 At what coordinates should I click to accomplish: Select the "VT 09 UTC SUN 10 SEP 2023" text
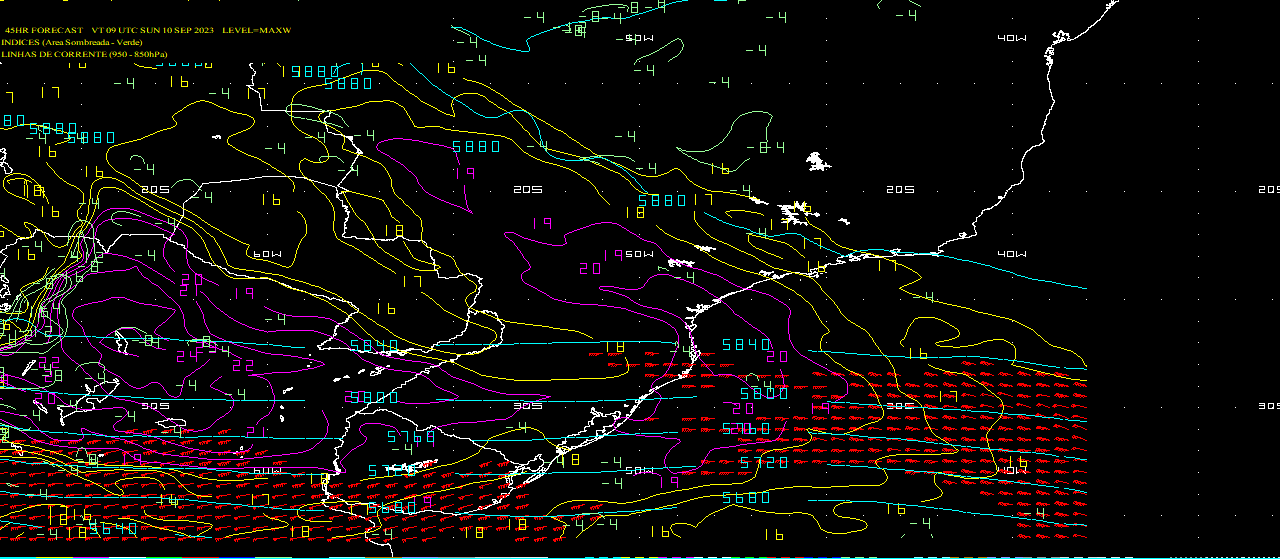coord(152,31)
